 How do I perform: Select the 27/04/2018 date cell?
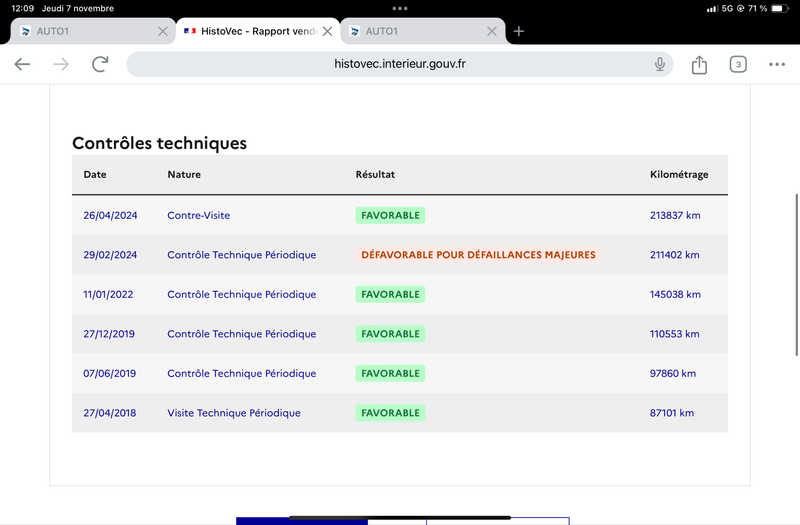tap(110, 413)
